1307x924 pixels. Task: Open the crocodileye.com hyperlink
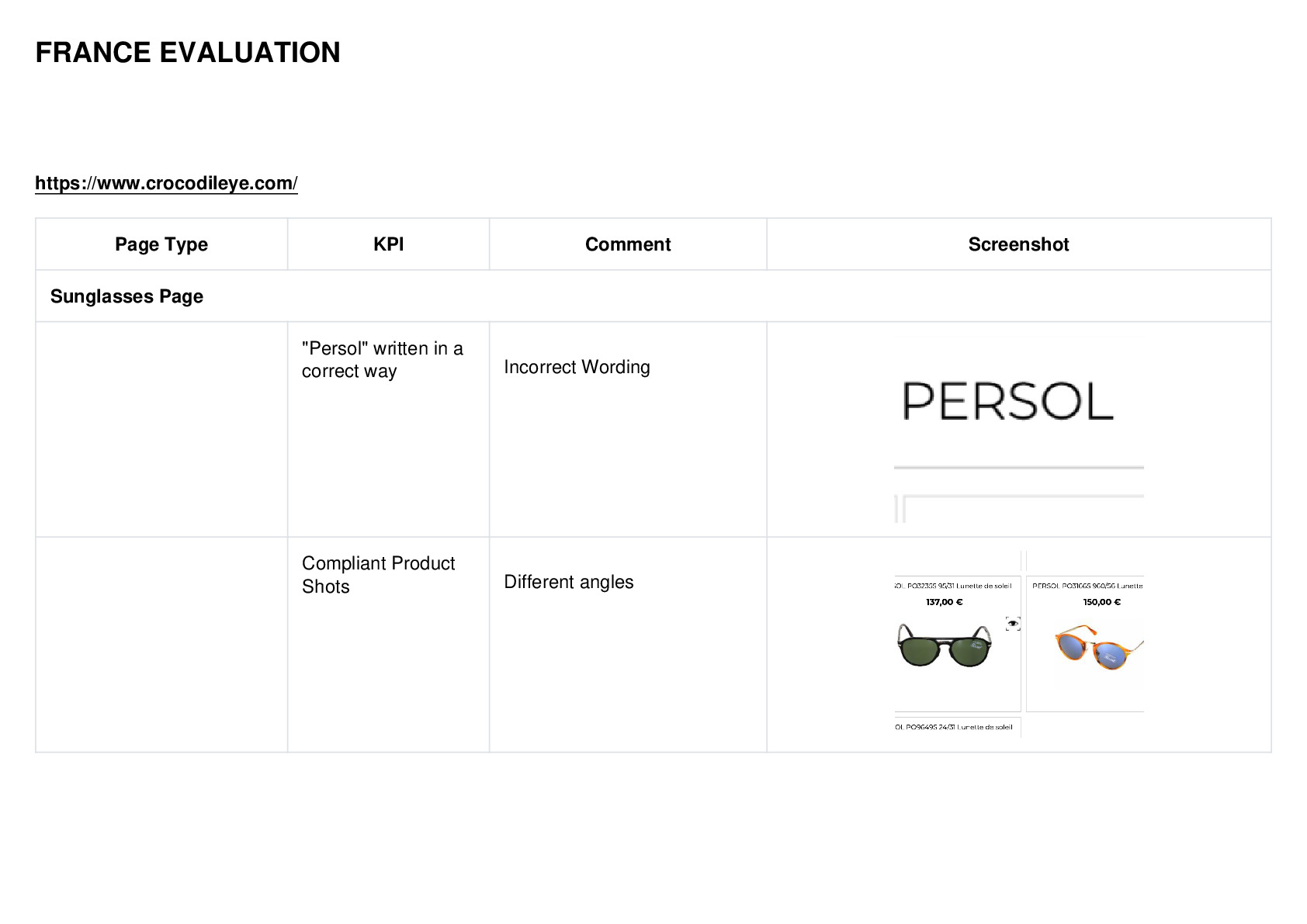[166, 183]
